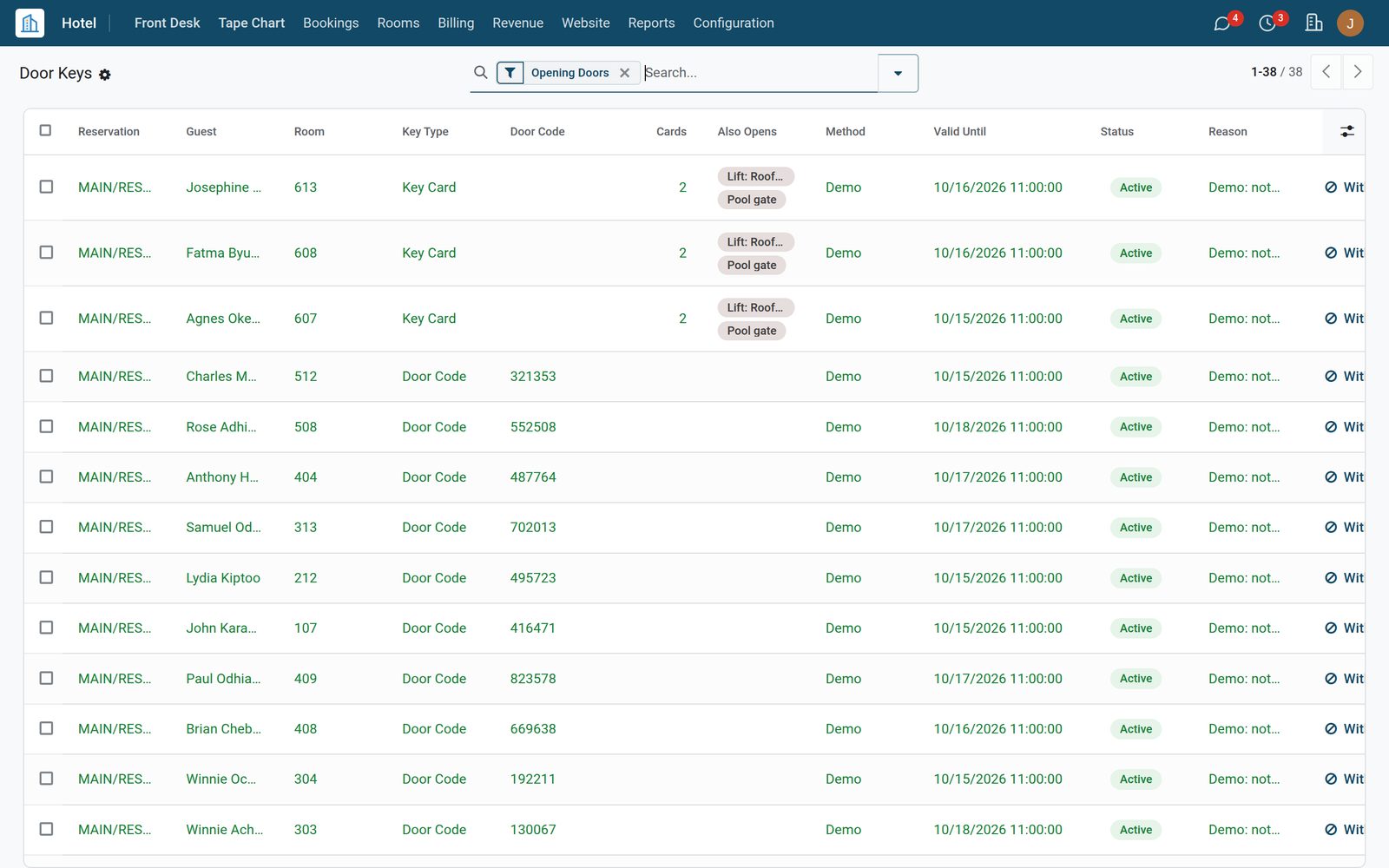Image resolution: width=1389 pixels, height=868 pixels.
Task: Open the Configuration menu
Action: 734,23
